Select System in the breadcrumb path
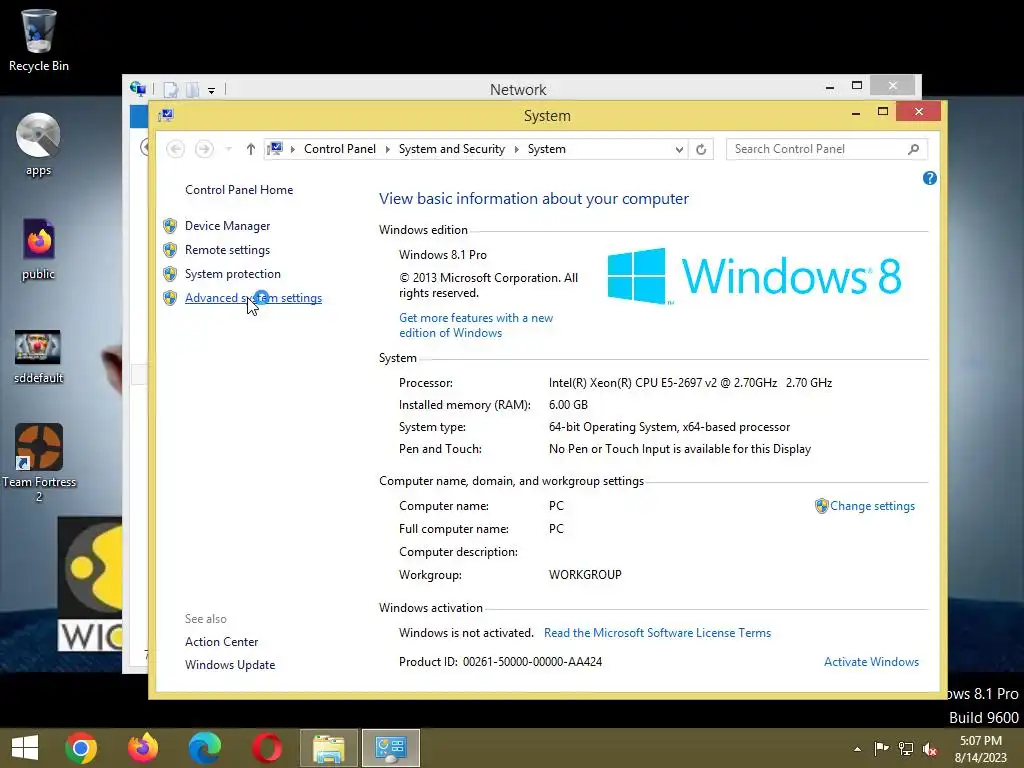This screenshot has width=1024, height=768. [547, 149]
